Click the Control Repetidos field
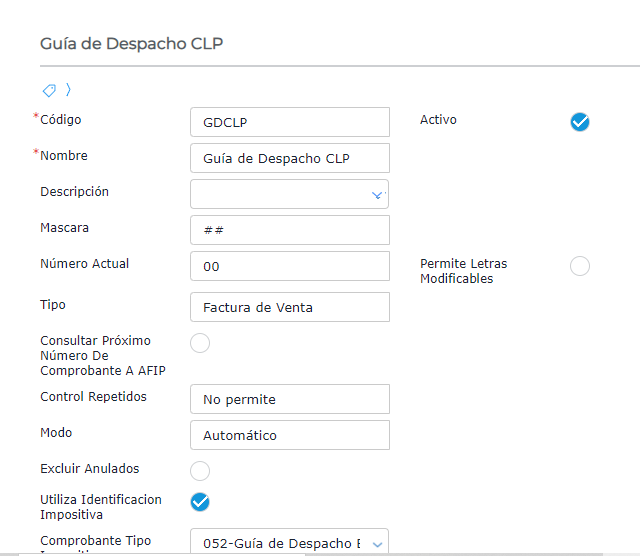The width and height of the screenshot is (640, 556). point(289,399)
